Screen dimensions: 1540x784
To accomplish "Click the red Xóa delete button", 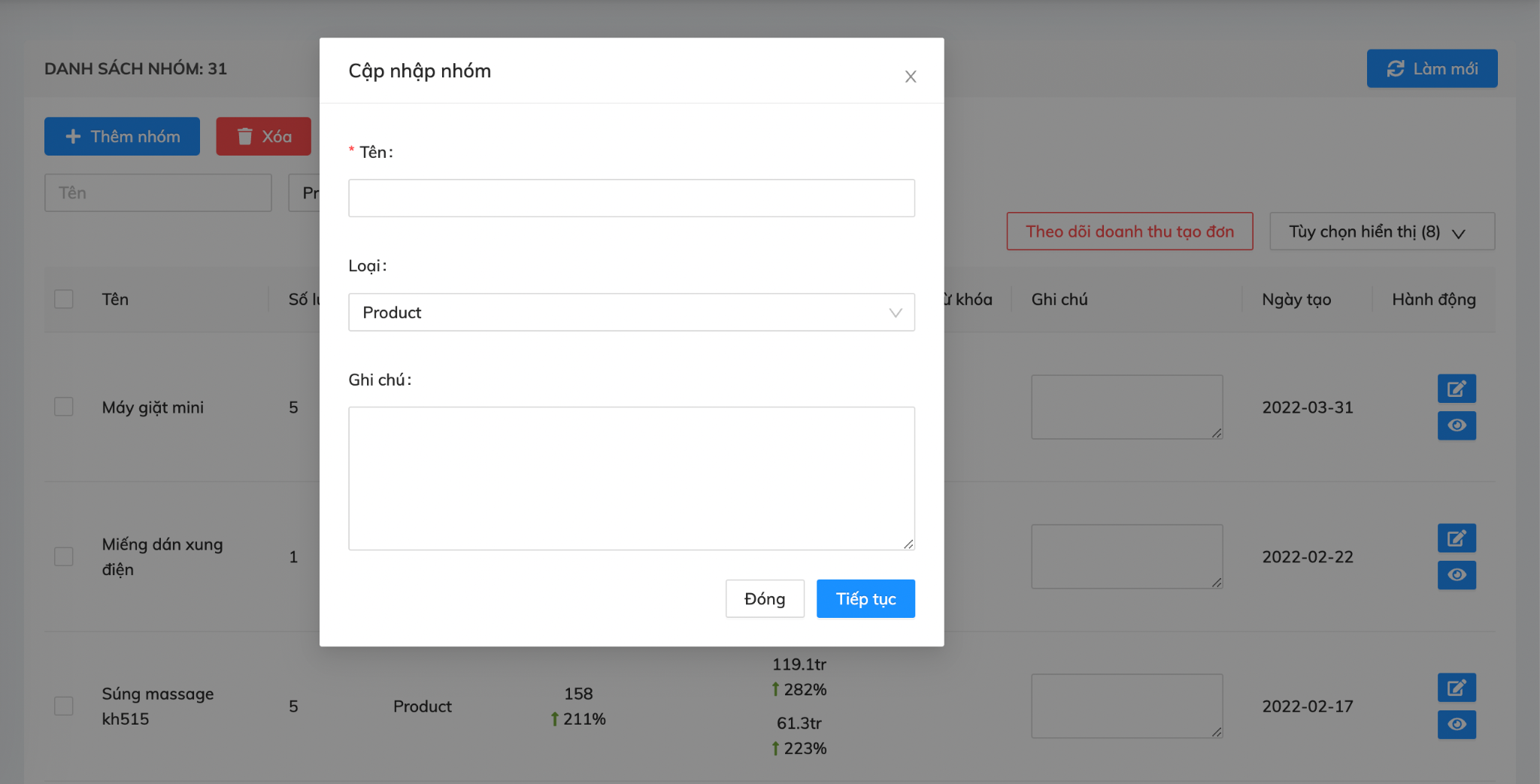I will coord(263,136).
